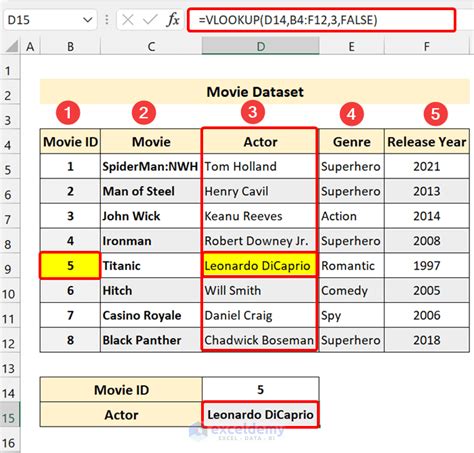Select lookup Movie ID value cell D14
The height and width of the screenshot is (453, 474).
(260, 389)
